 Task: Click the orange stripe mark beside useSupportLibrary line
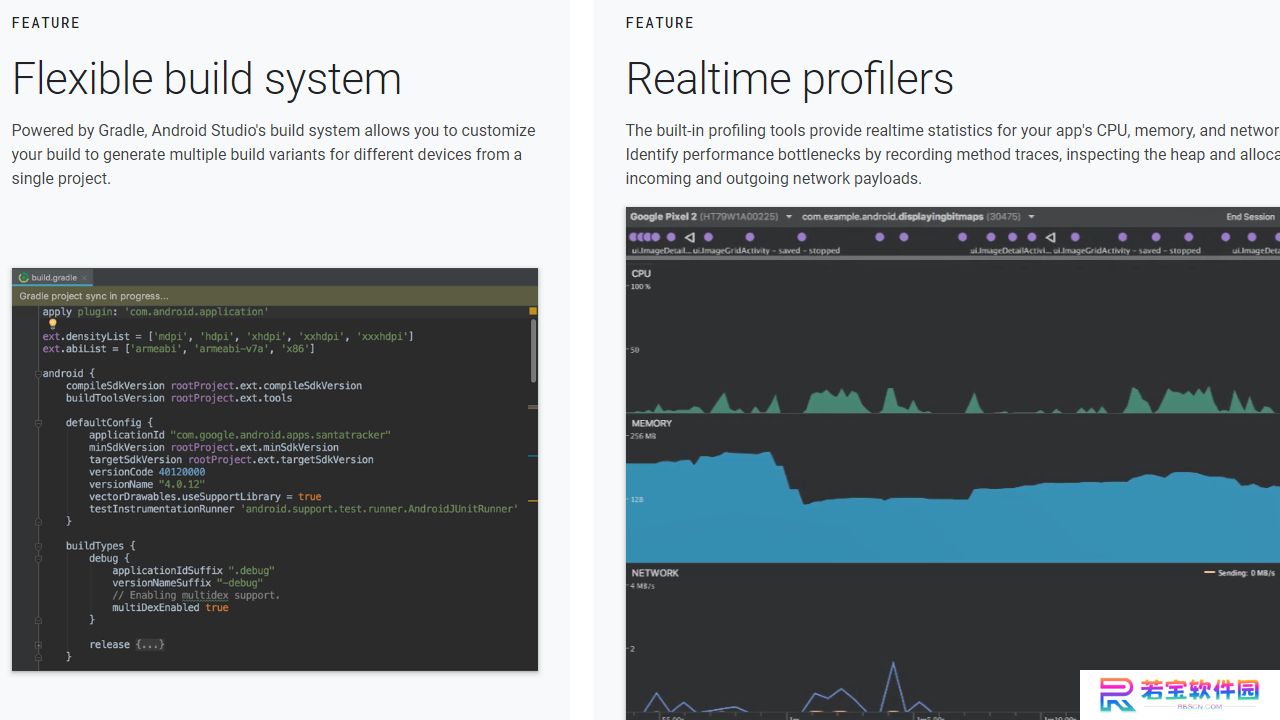click(x=533, y=500)
